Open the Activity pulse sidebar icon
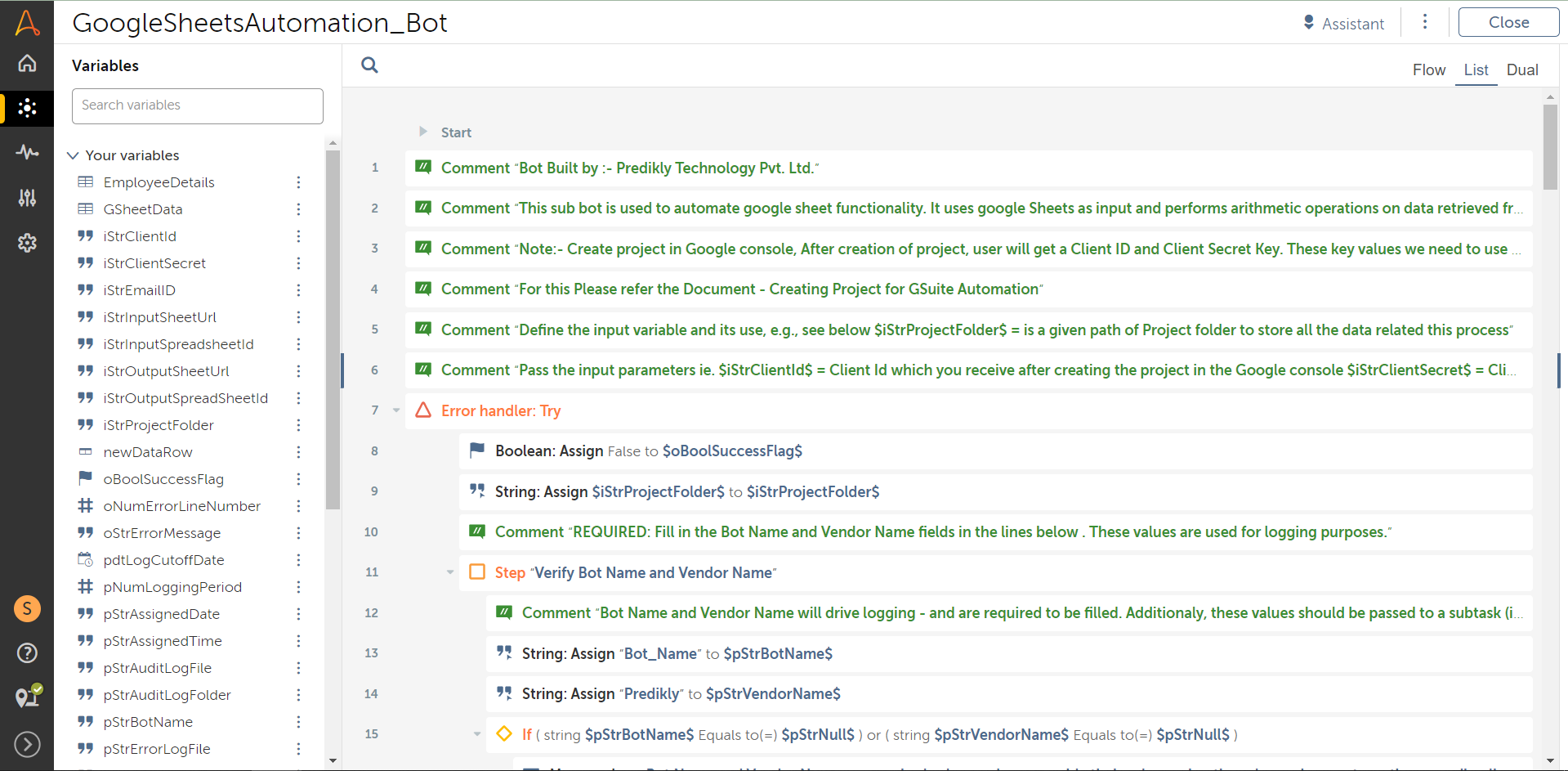 27,152
